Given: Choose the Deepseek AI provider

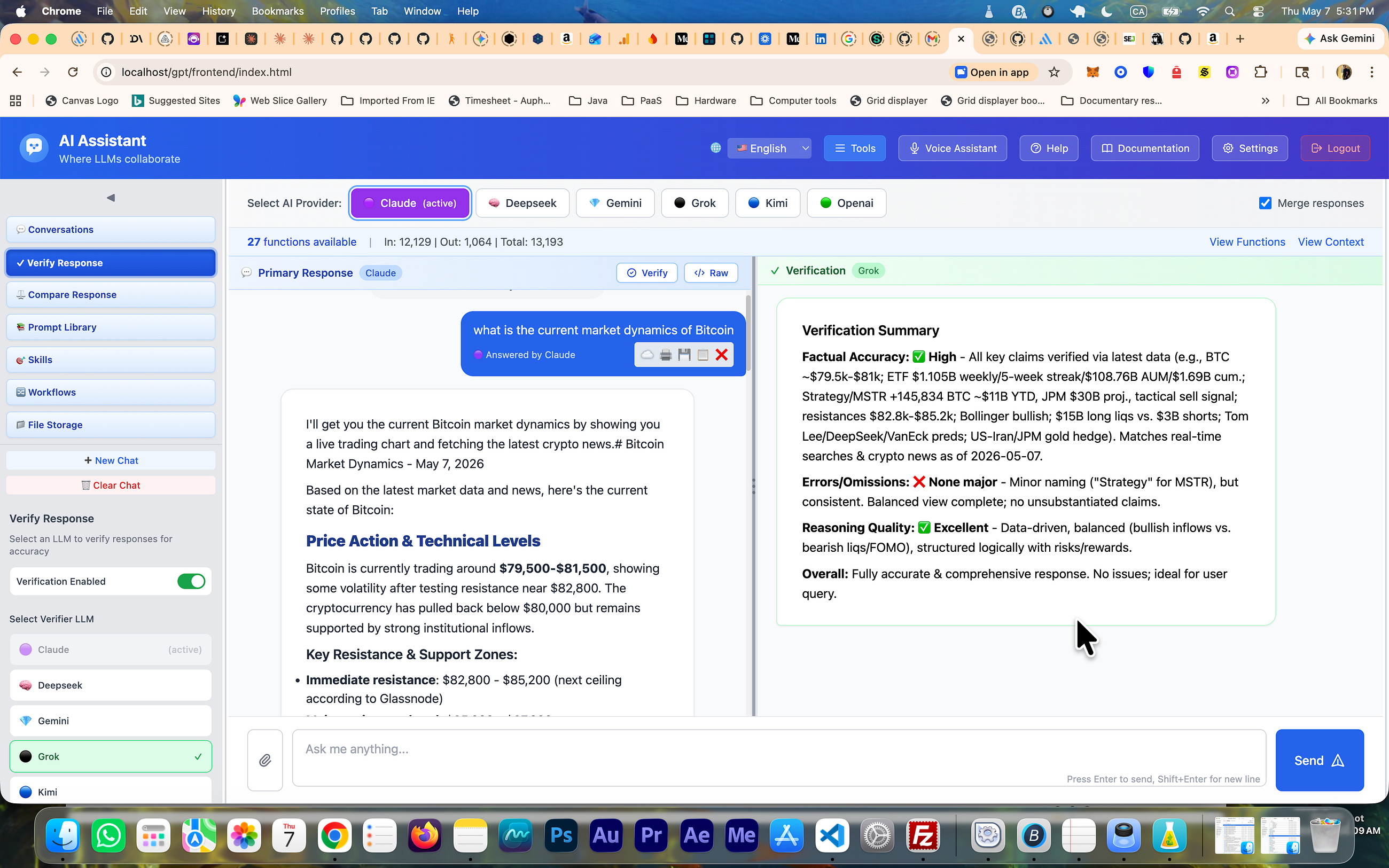Looking at the screenshot, I should point(522,202).
